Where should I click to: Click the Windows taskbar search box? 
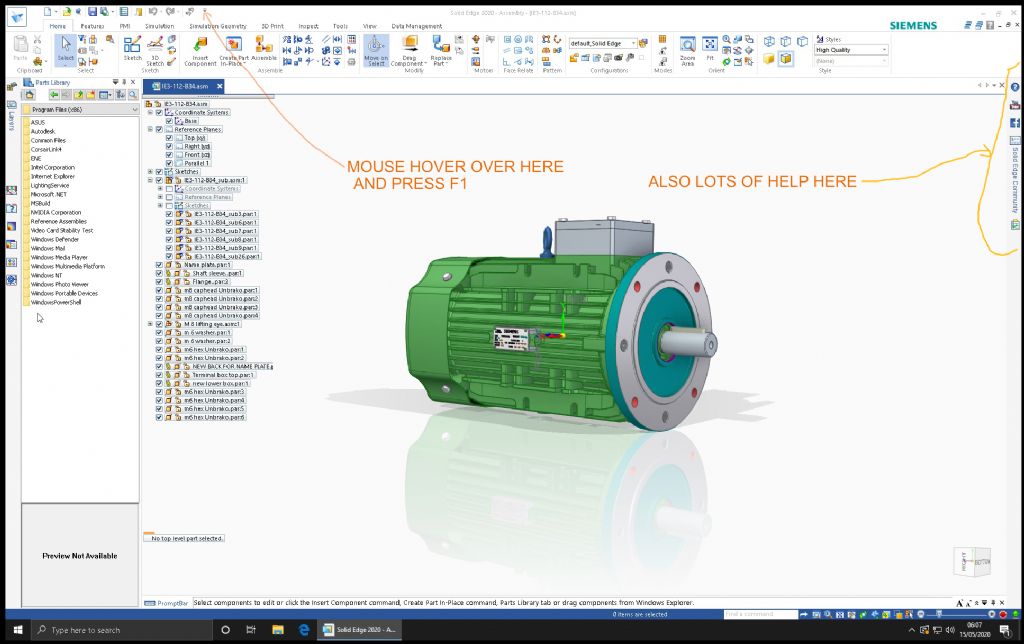(x=122, y=630)
